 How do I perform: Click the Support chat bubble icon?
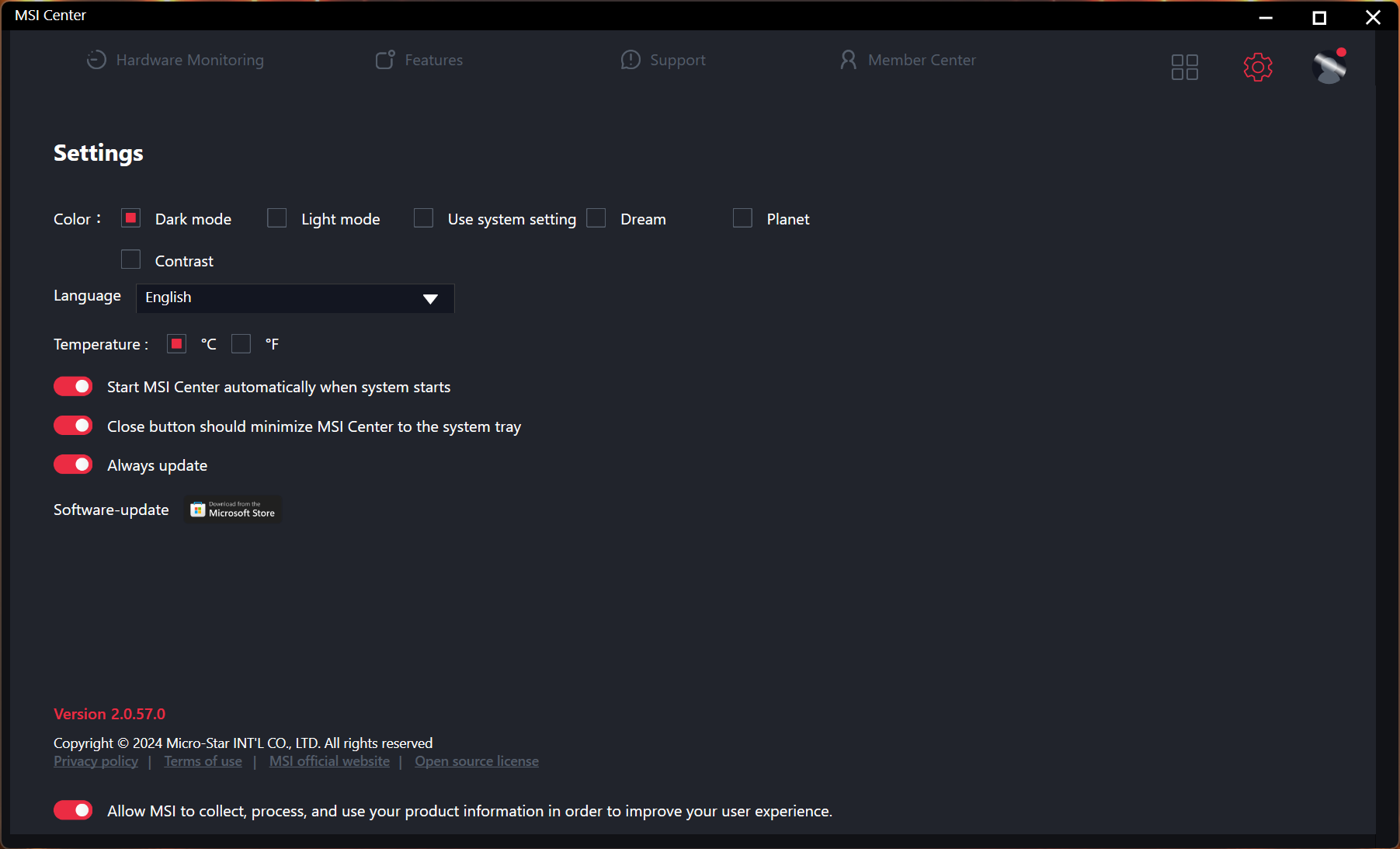click(631, 60)
